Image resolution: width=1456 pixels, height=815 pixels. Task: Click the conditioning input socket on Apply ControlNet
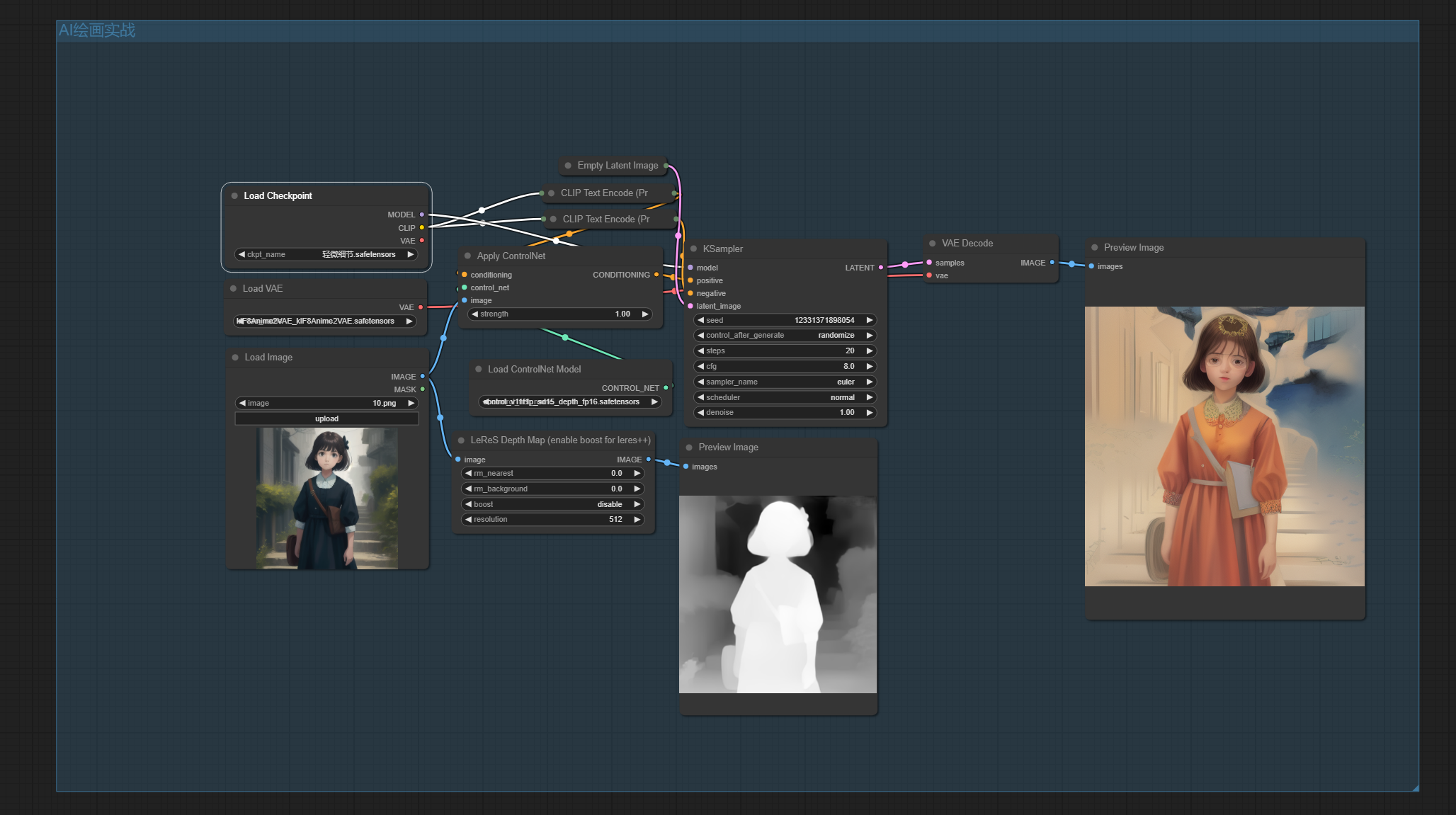[x=465, y=275]
